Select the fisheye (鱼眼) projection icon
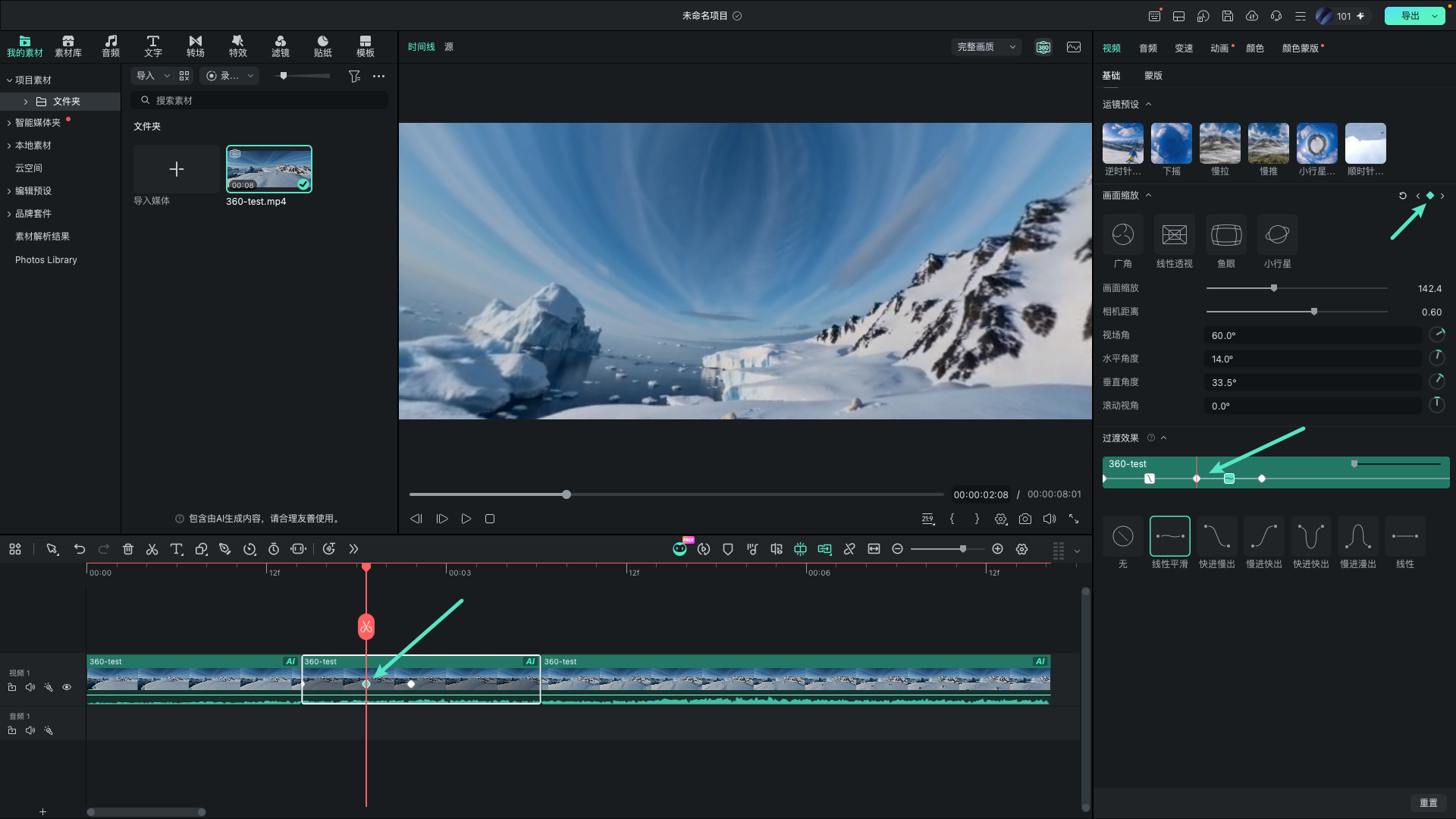This screenshot has height=819, width=1456. (1226, 234)
